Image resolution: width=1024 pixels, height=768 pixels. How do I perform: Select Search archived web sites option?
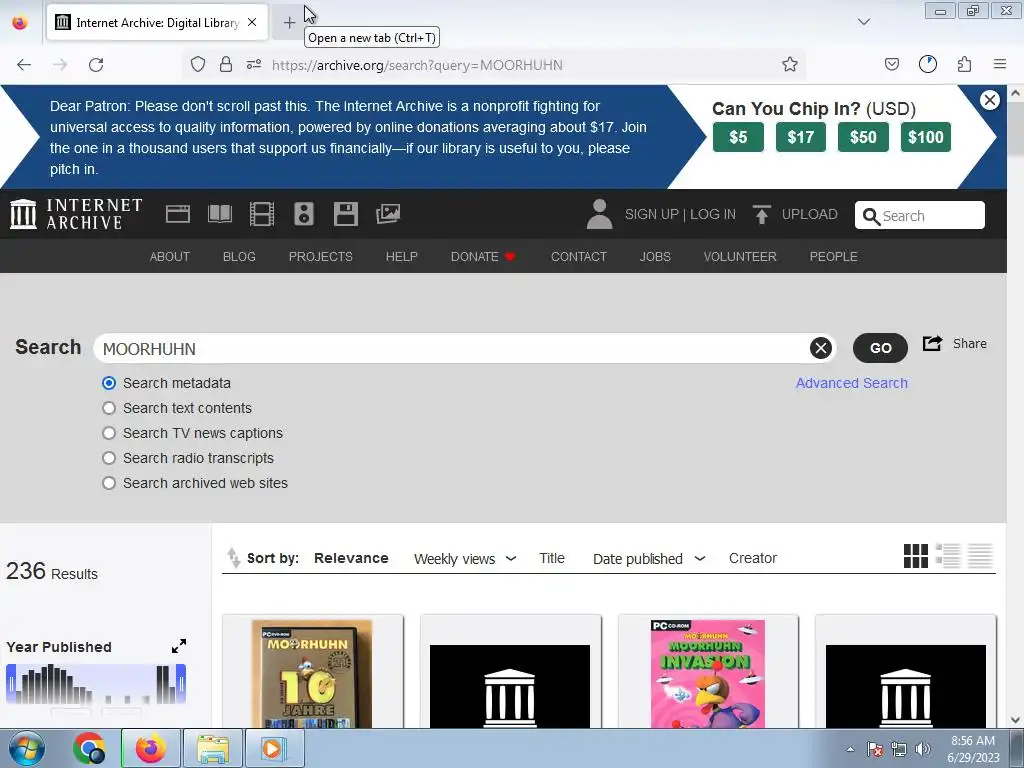(x=109, y=483)
